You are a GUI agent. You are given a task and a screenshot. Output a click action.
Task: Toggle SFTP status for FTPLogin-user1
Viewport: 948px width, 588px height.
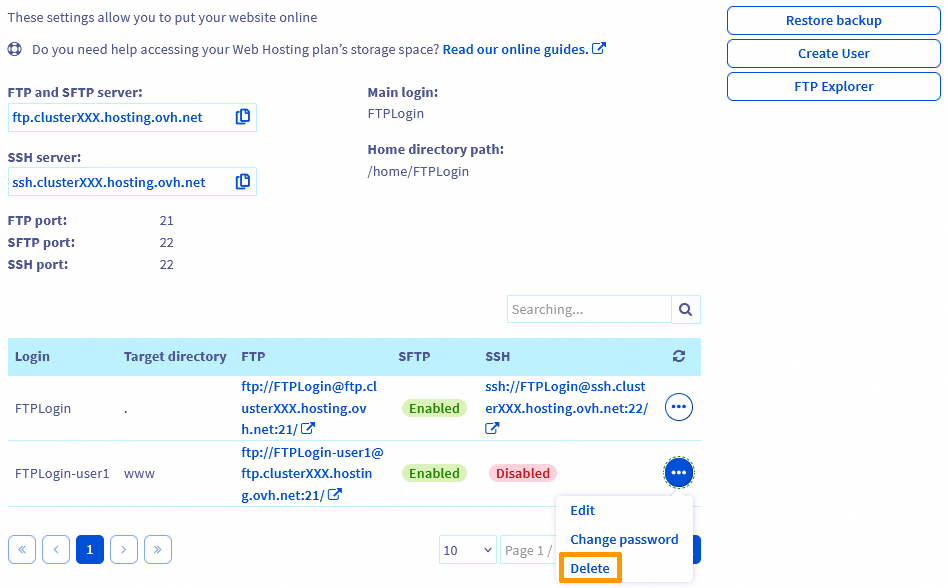434,472
